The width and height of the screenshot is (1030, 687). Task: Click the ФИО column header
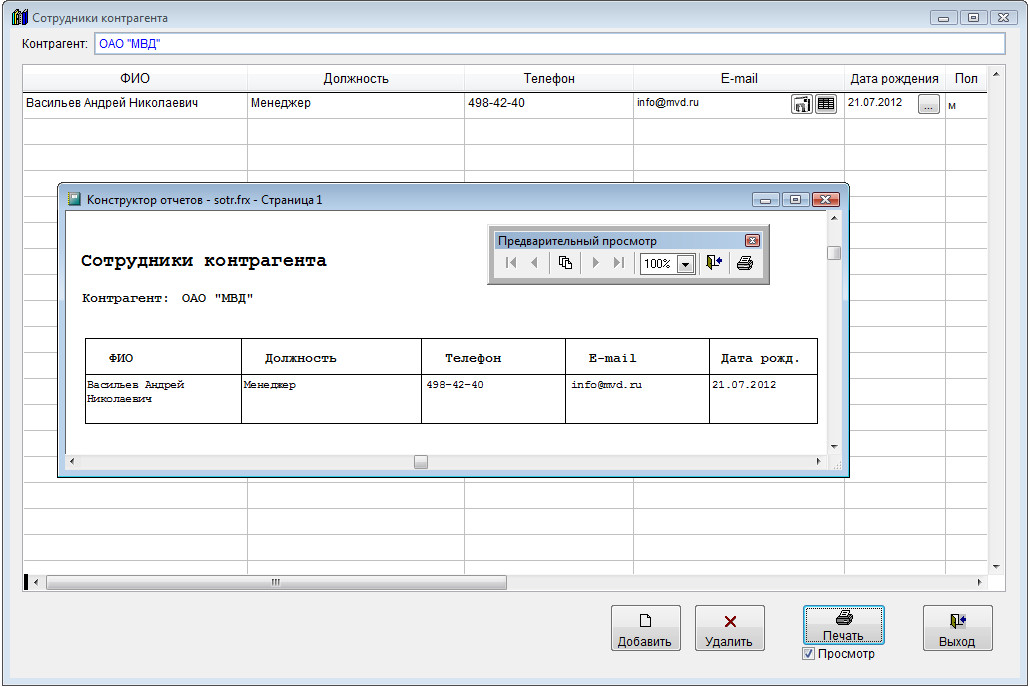[135, 79]
